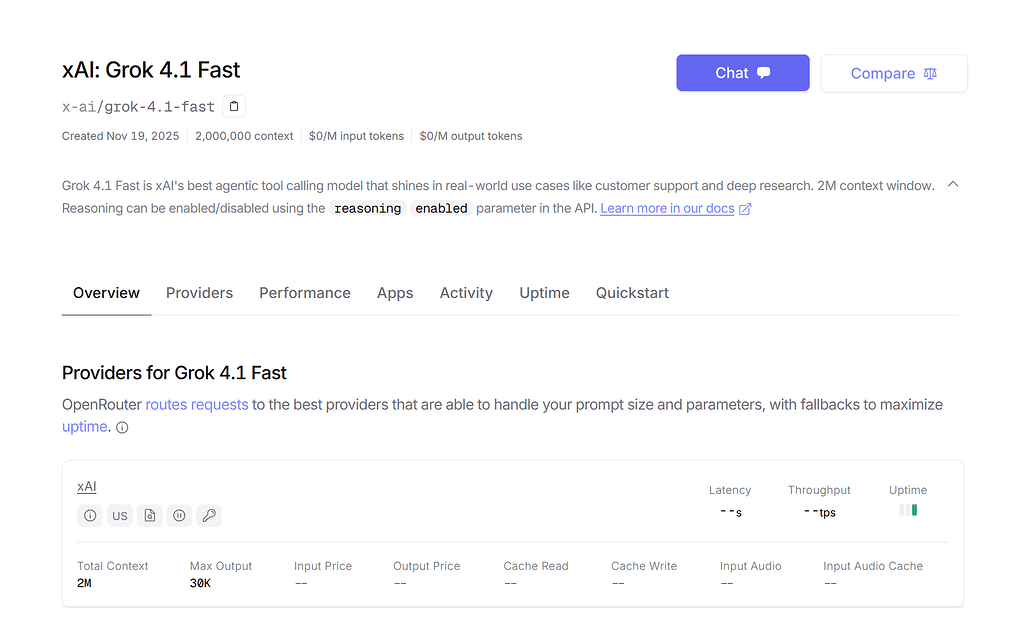
Task: Click the Cache Write label
Action: point(644,566)
